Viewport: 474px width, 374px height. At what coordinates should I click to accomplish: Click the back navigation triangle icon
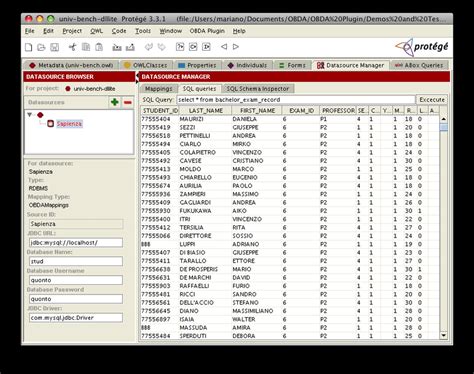(224, 47)
